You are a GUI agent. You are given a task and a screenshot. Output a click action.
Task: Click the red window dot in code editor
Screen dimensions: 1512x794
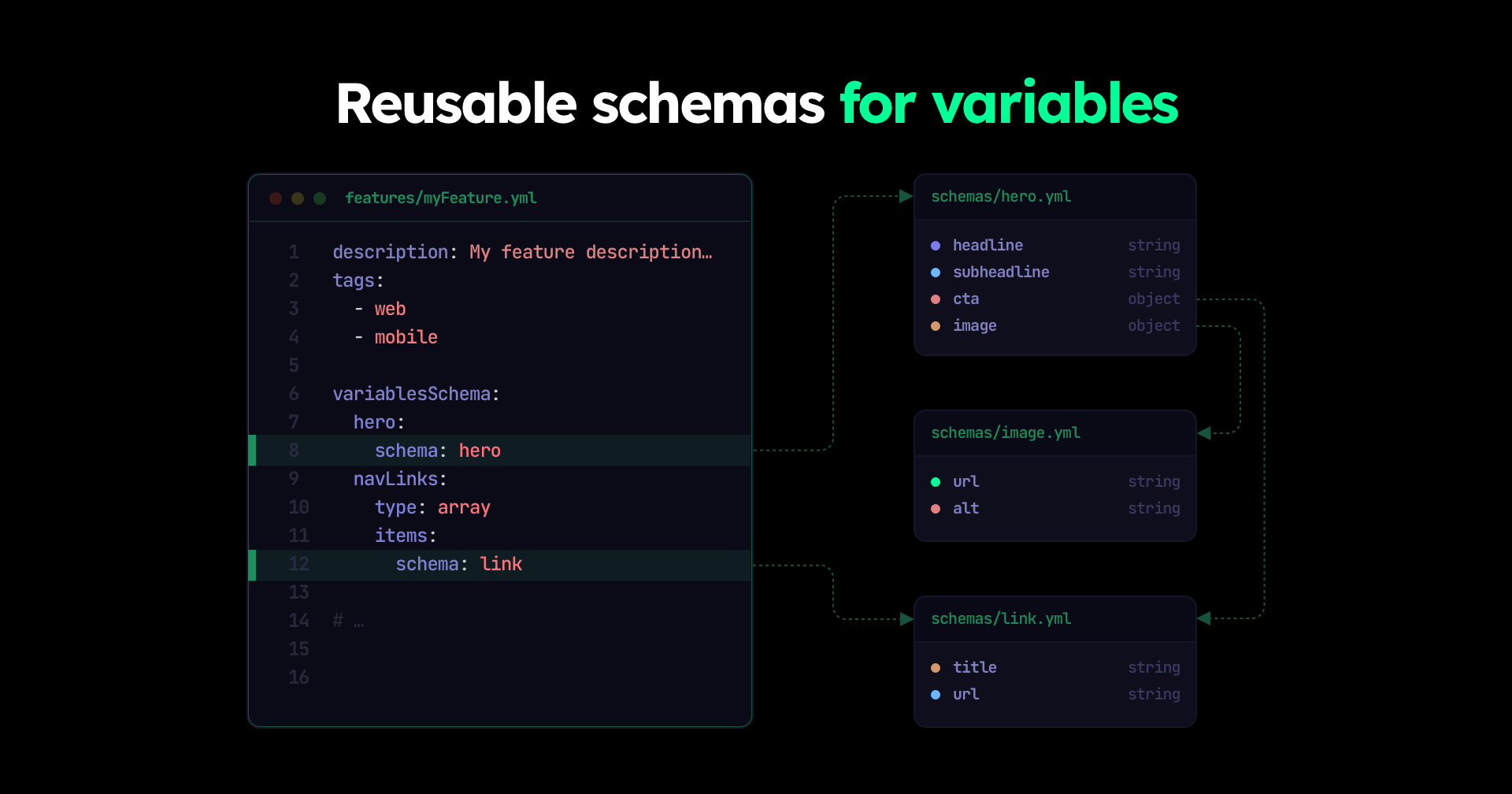click(x=276, y=198)
